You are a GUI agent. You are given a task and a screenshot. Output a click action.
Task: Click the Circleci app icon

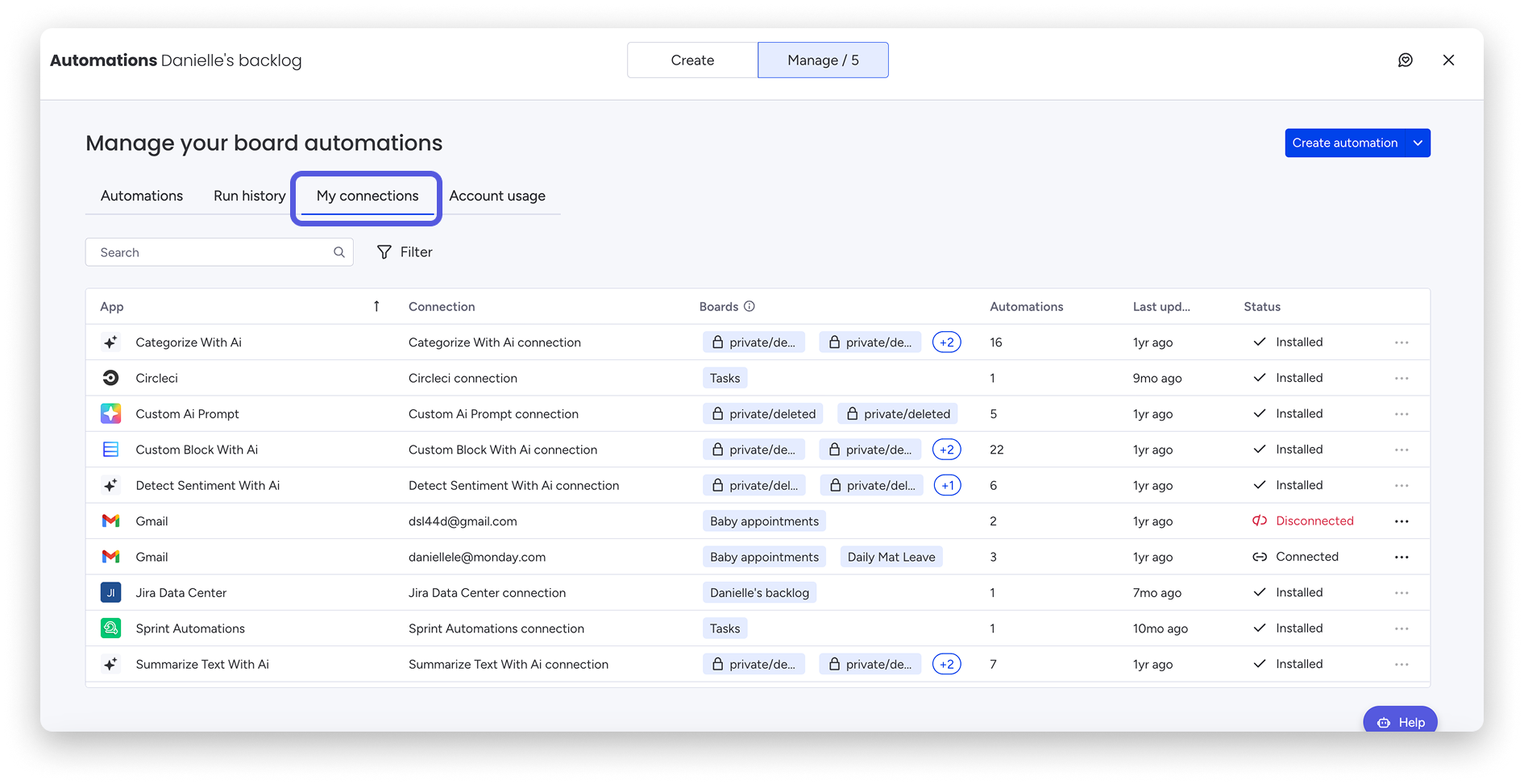click(110, 378)
